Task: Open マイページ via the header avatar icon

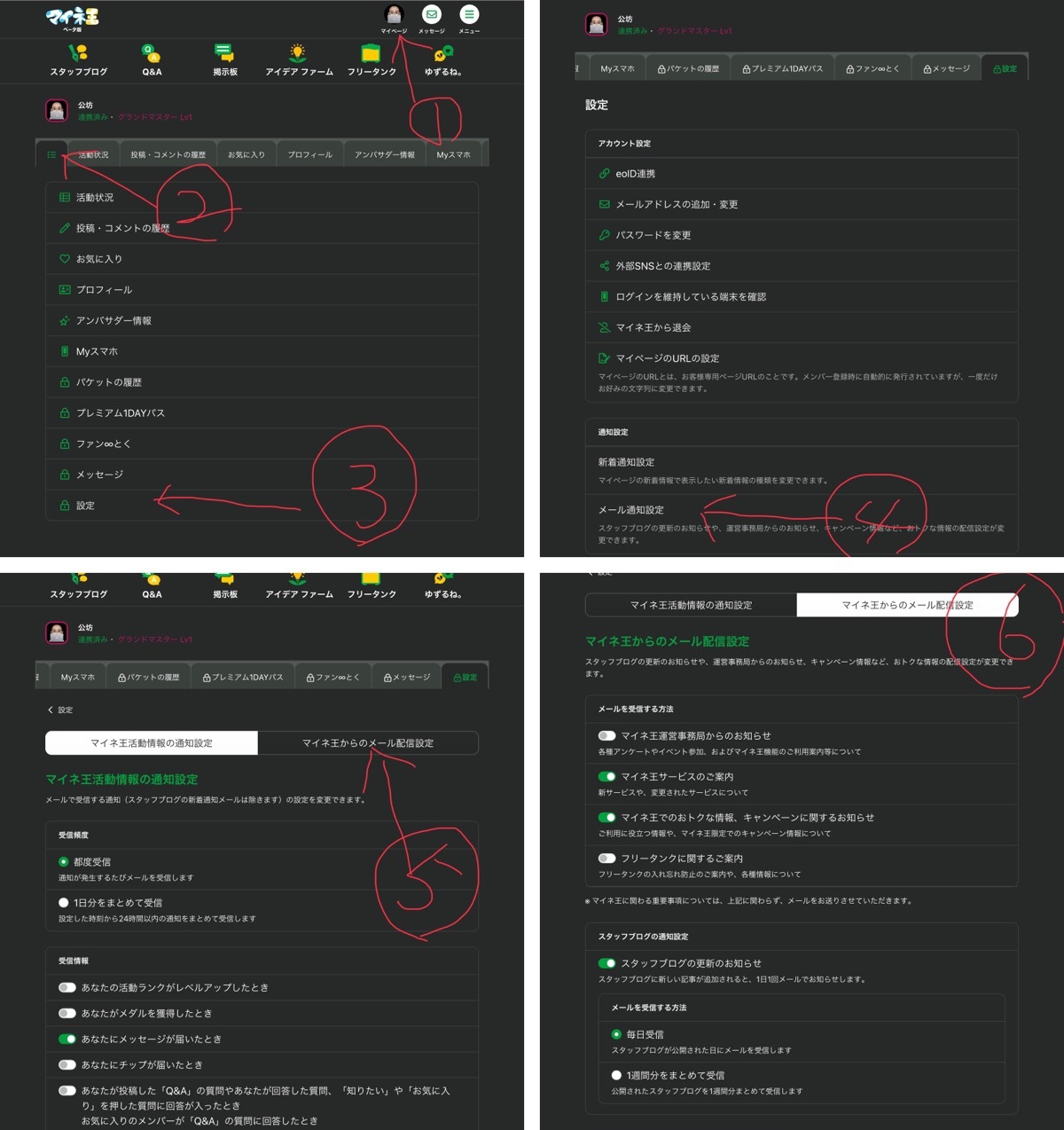Action: pyautogui.click(x=394, y=14)
